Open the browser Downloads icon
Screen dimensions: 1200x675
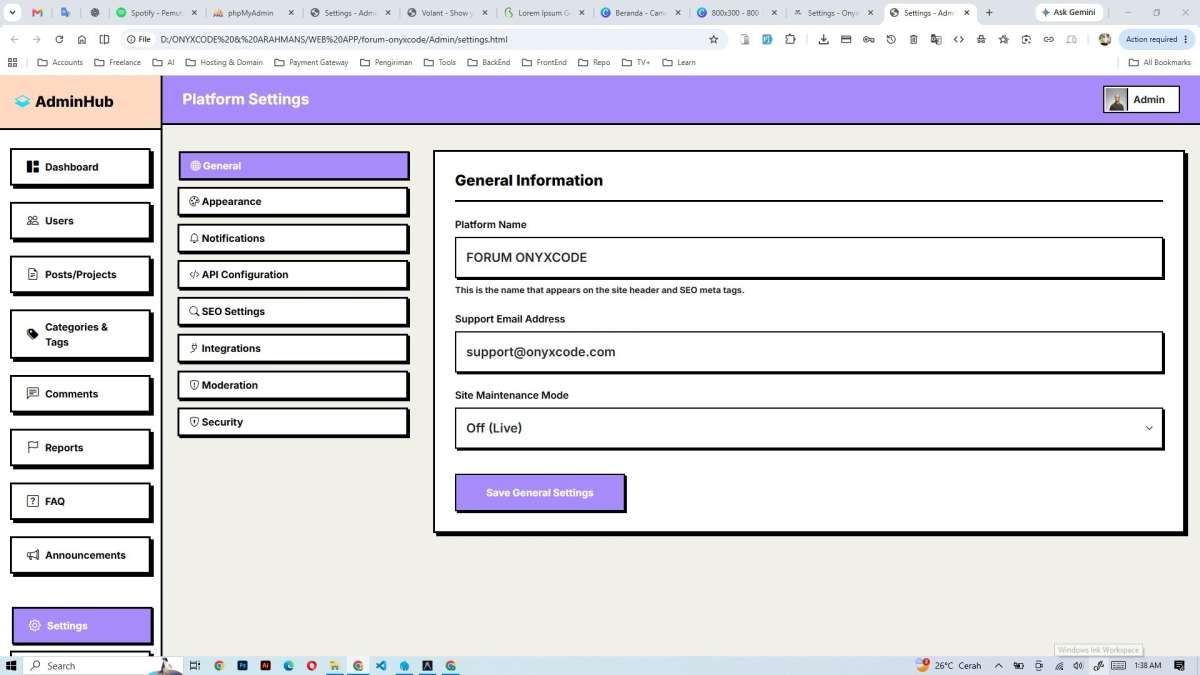point(823,39)
